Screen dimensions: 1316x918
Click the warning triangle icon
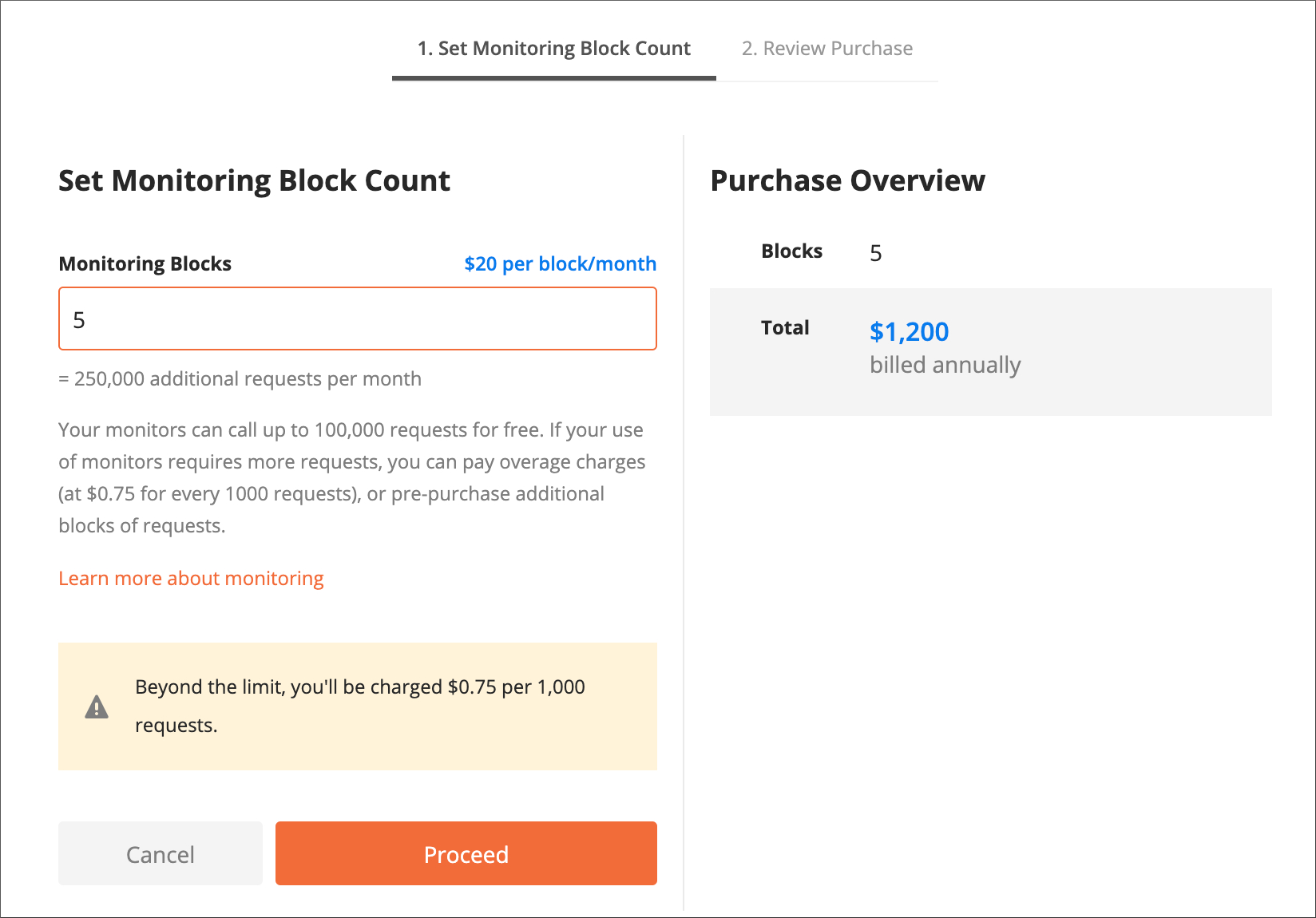coord(97,707)
